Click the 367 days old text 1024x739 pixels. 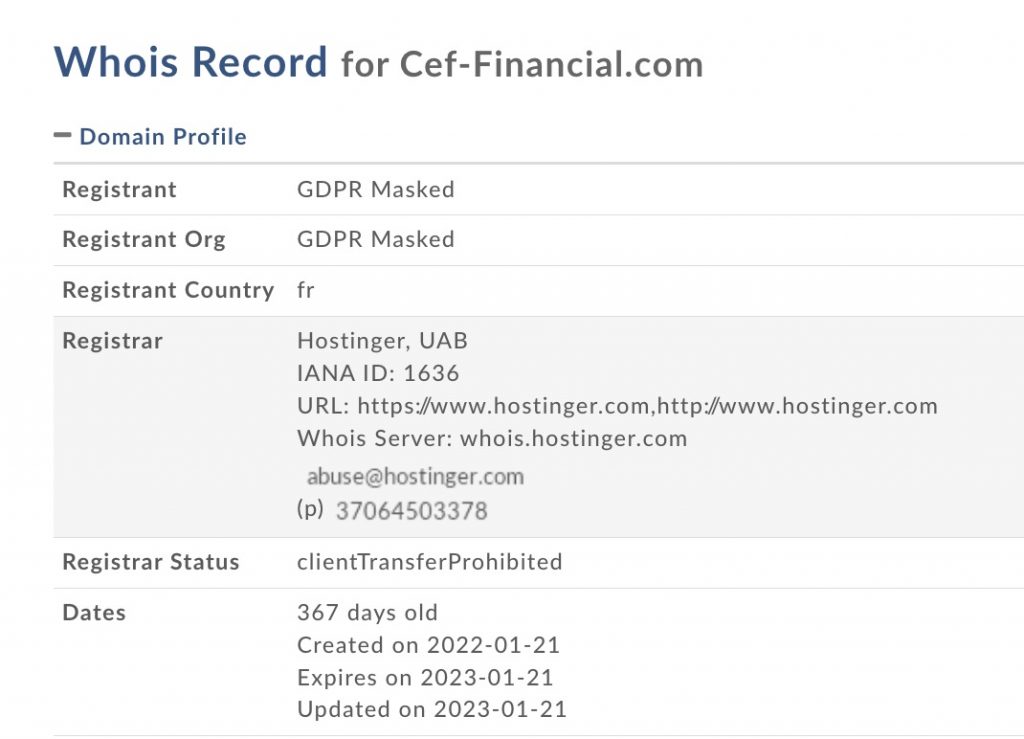(x=367, y=612)
